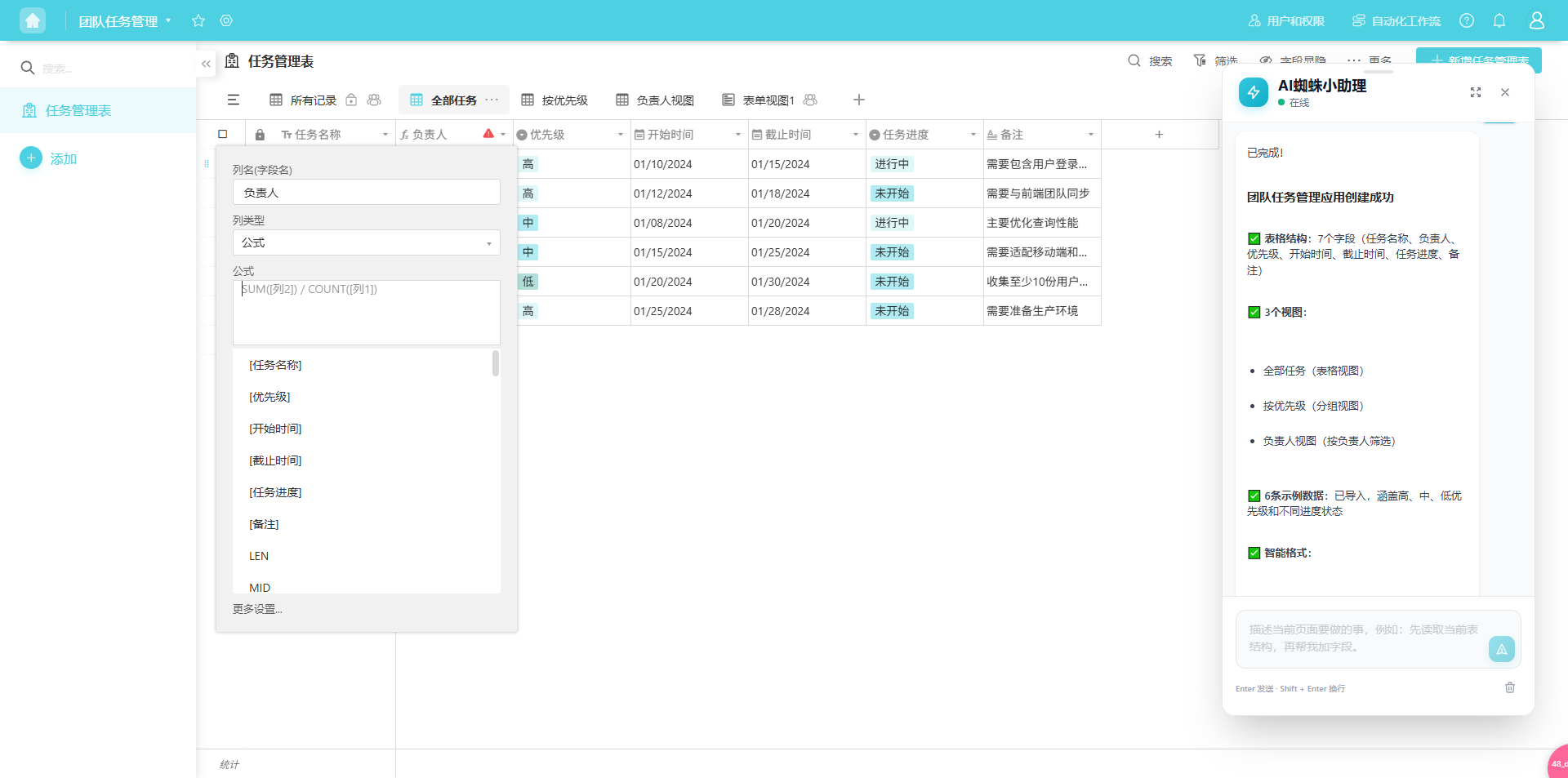Click the AI assistant lightning logo
Screen dimensions: 1568x778
1254,92
